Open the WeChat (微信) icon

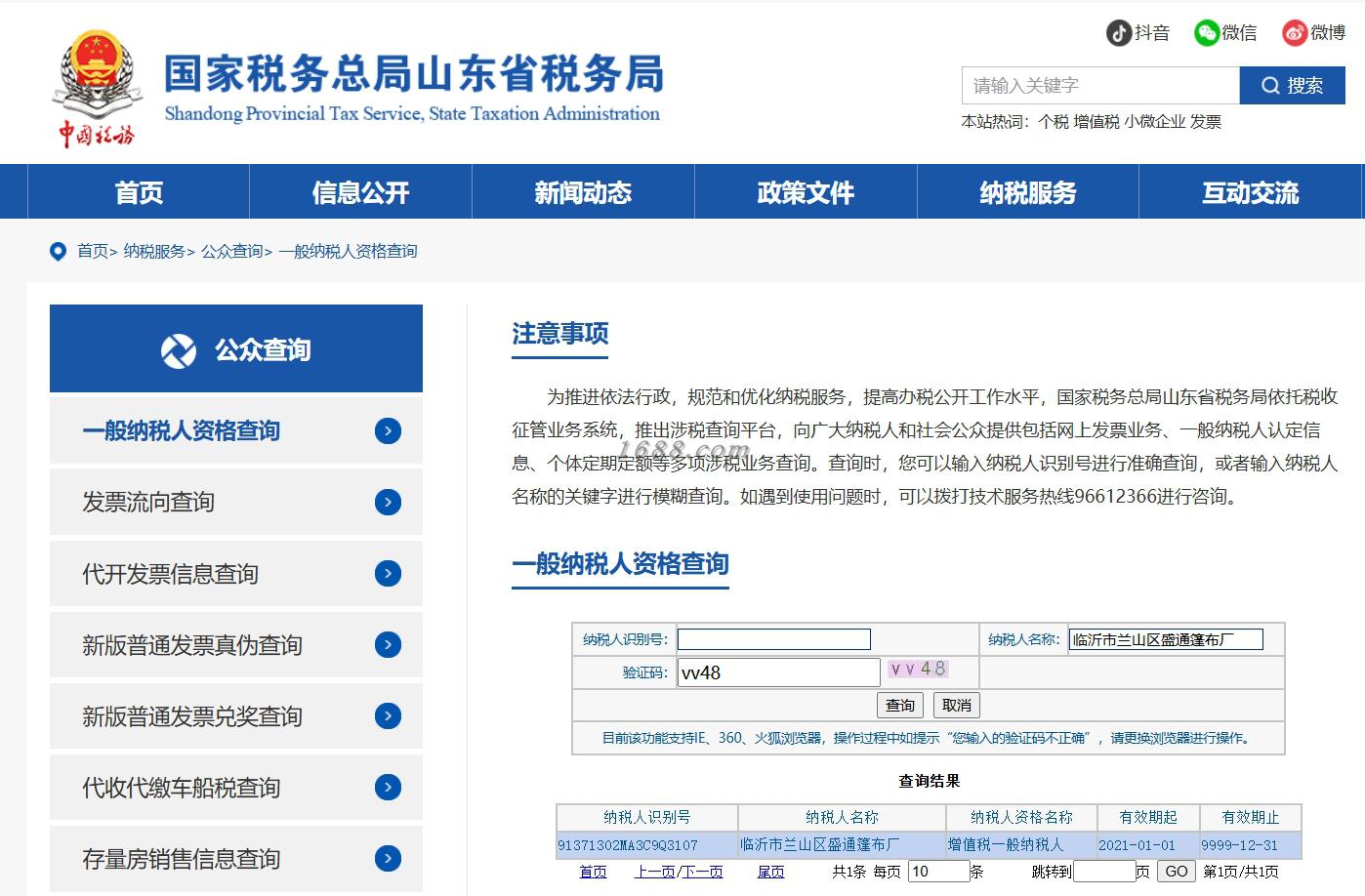[x=1206, y=33]
